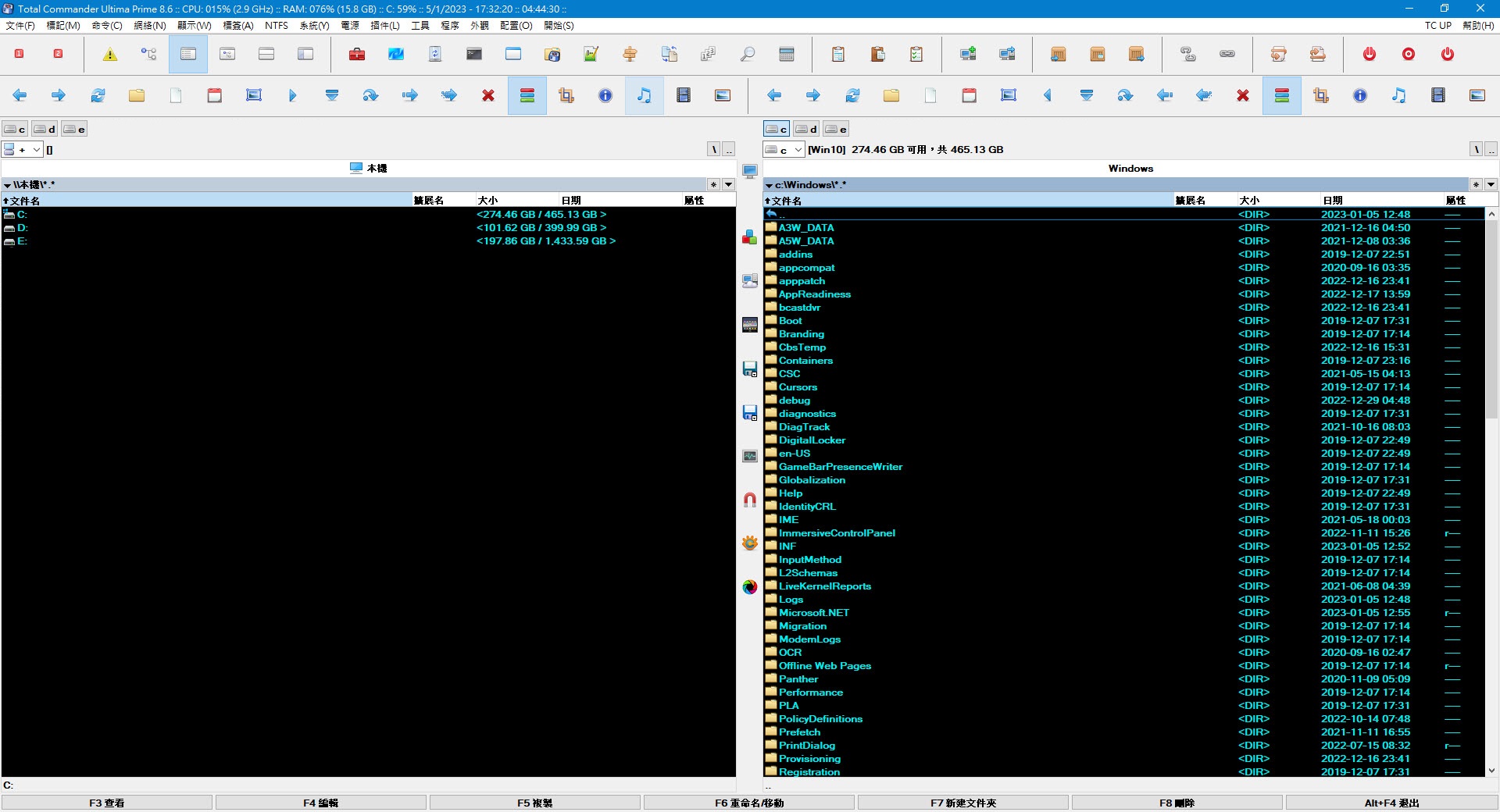Select drive e button in right panel

pyautogui.click(x=836, y=129)
